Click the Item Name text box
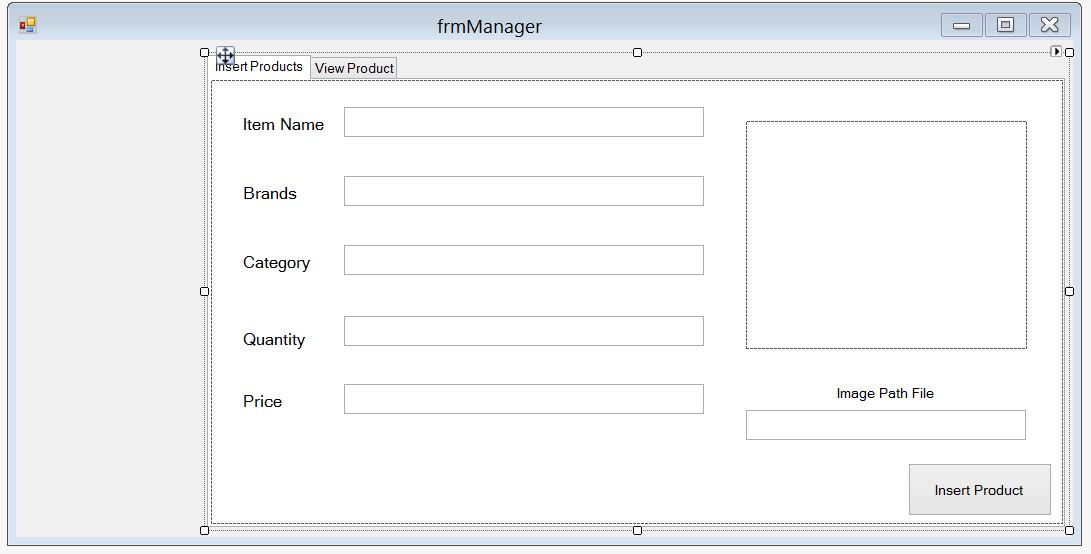 (x=523, y=122)
